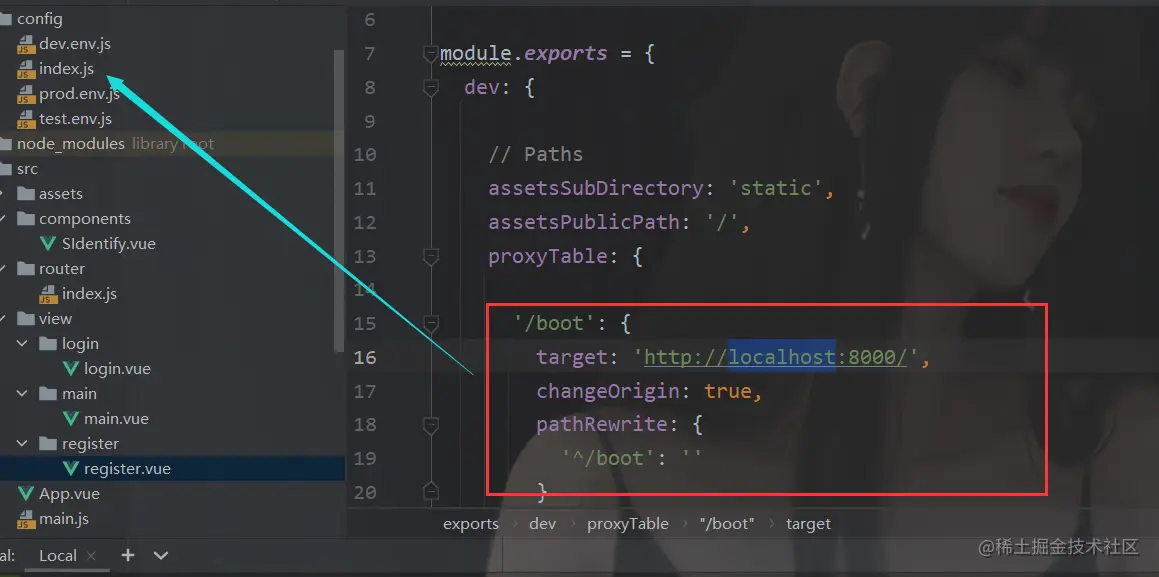Click the target breadcrumb
This screenshot has height=577, width=1159.
pyautogui.click(x=808, y=524)
